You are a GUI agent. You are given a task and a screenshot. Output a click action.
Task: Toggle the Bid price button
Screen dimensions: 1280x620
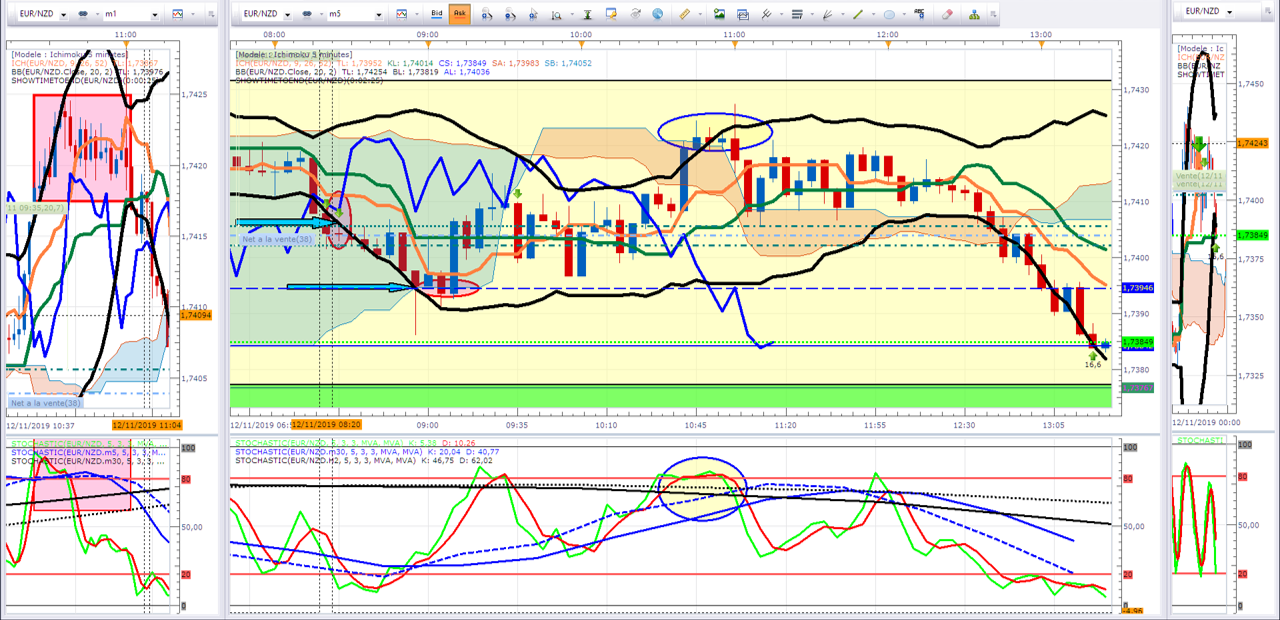(436, 14)
